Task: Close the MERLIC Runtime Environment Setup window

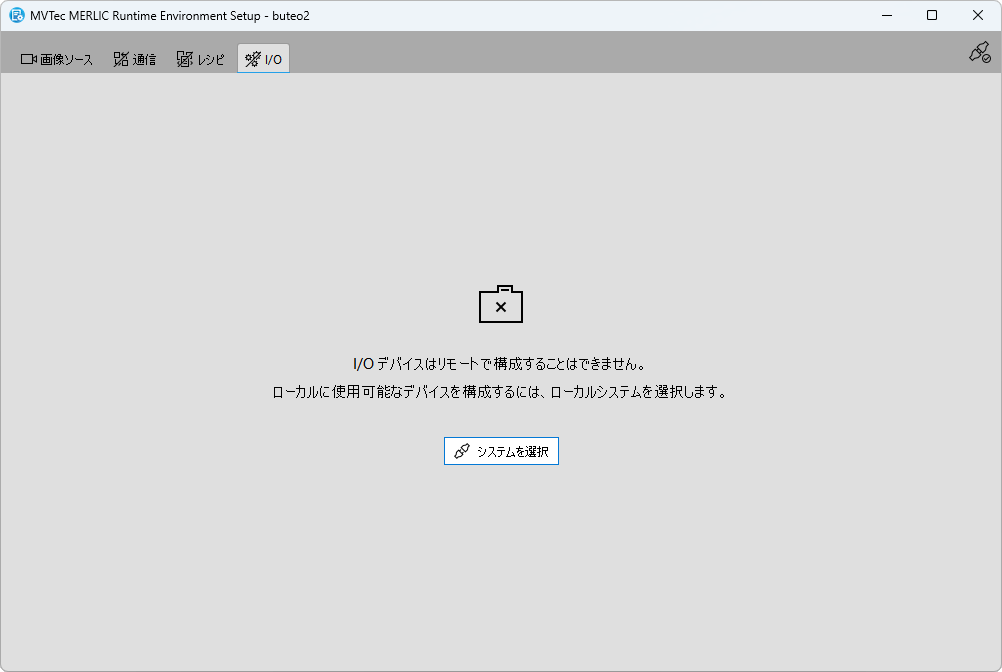Action: click(x=978, y=15)
